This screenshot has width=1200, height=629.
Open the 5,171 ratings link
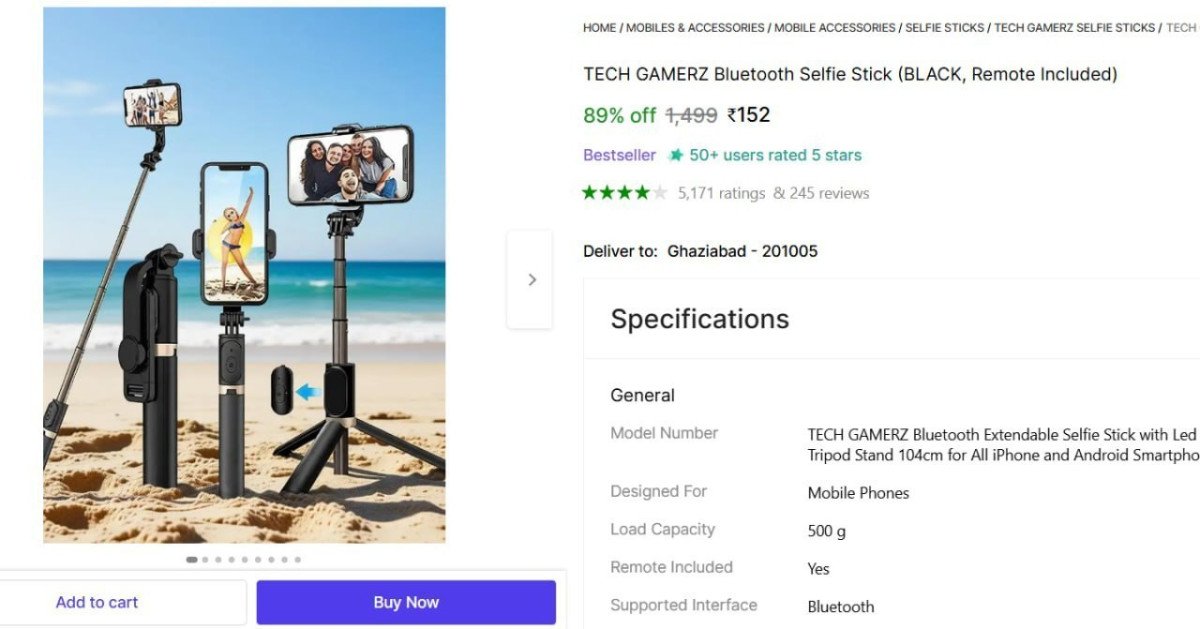pyautogui.click(x=722, y=193)
